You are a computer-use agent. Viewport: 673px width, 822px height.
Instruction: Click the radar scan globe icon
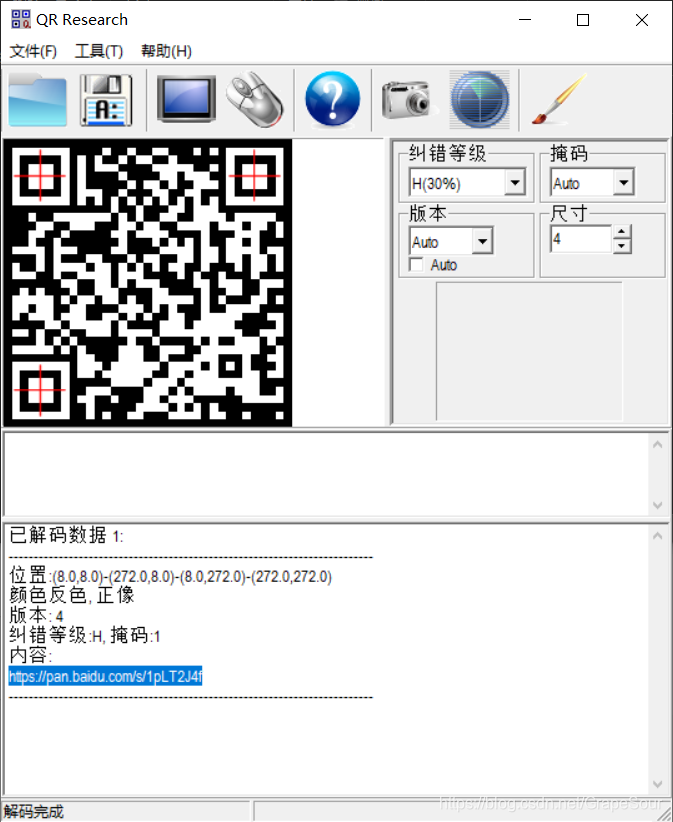(x=480, y=99)
